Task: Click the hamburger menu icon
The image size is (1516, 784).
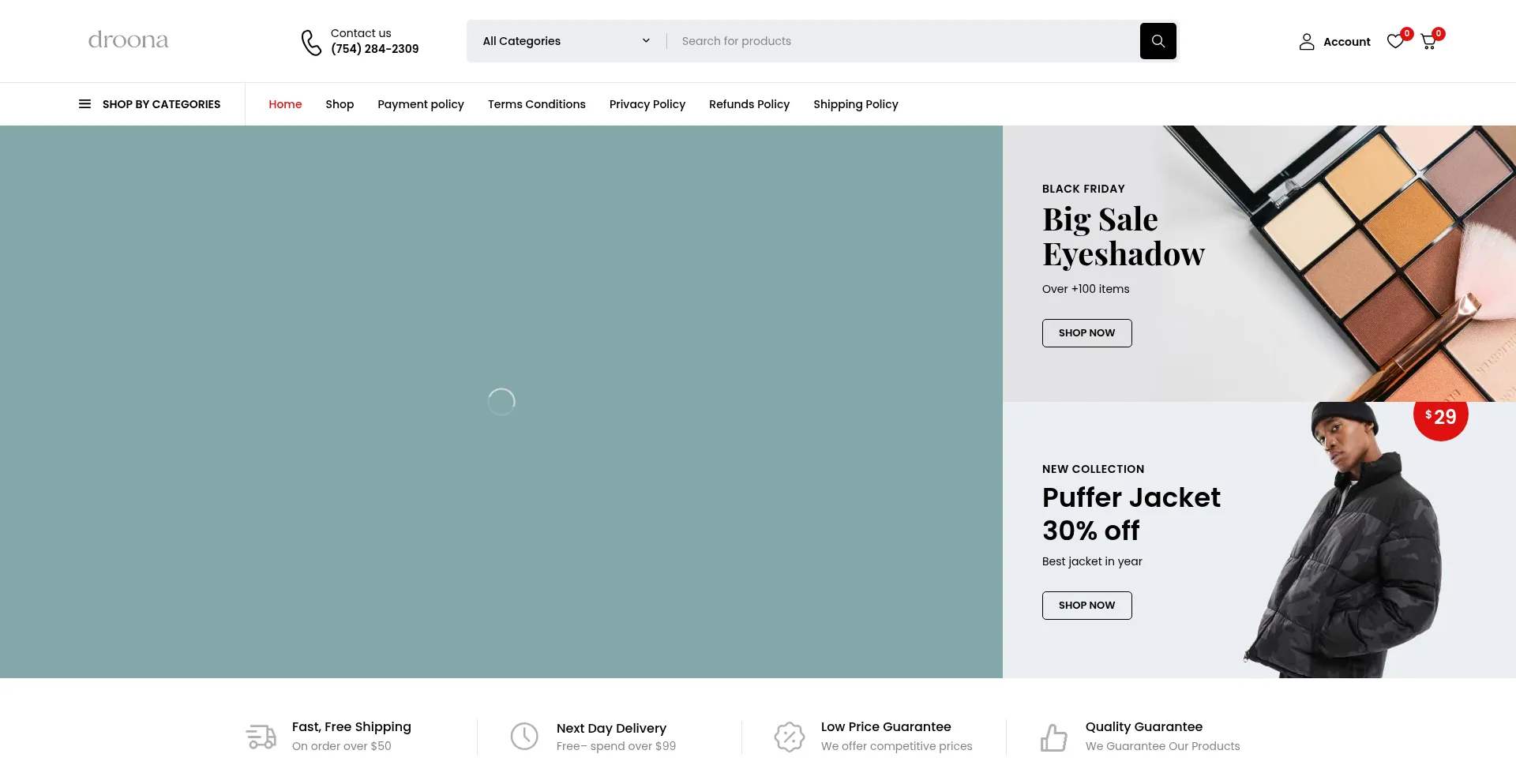Action: click(x=84, y=104)
